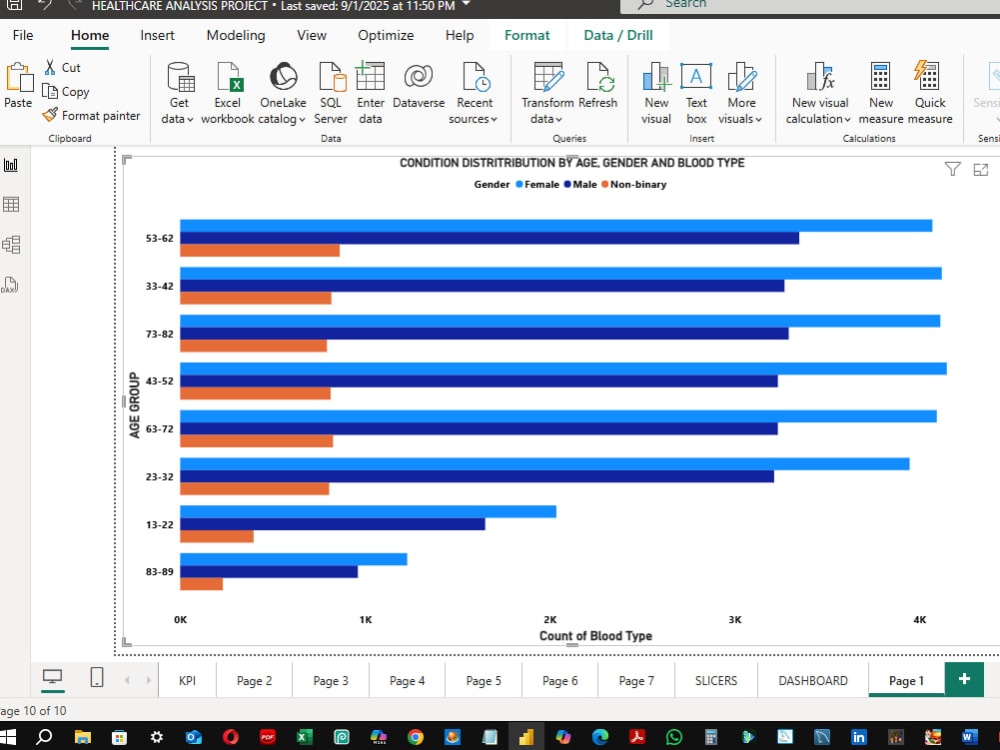Click the Non-binary legend color marker
This screenshot has height=750, width=1000.
[x=605, y=184]
